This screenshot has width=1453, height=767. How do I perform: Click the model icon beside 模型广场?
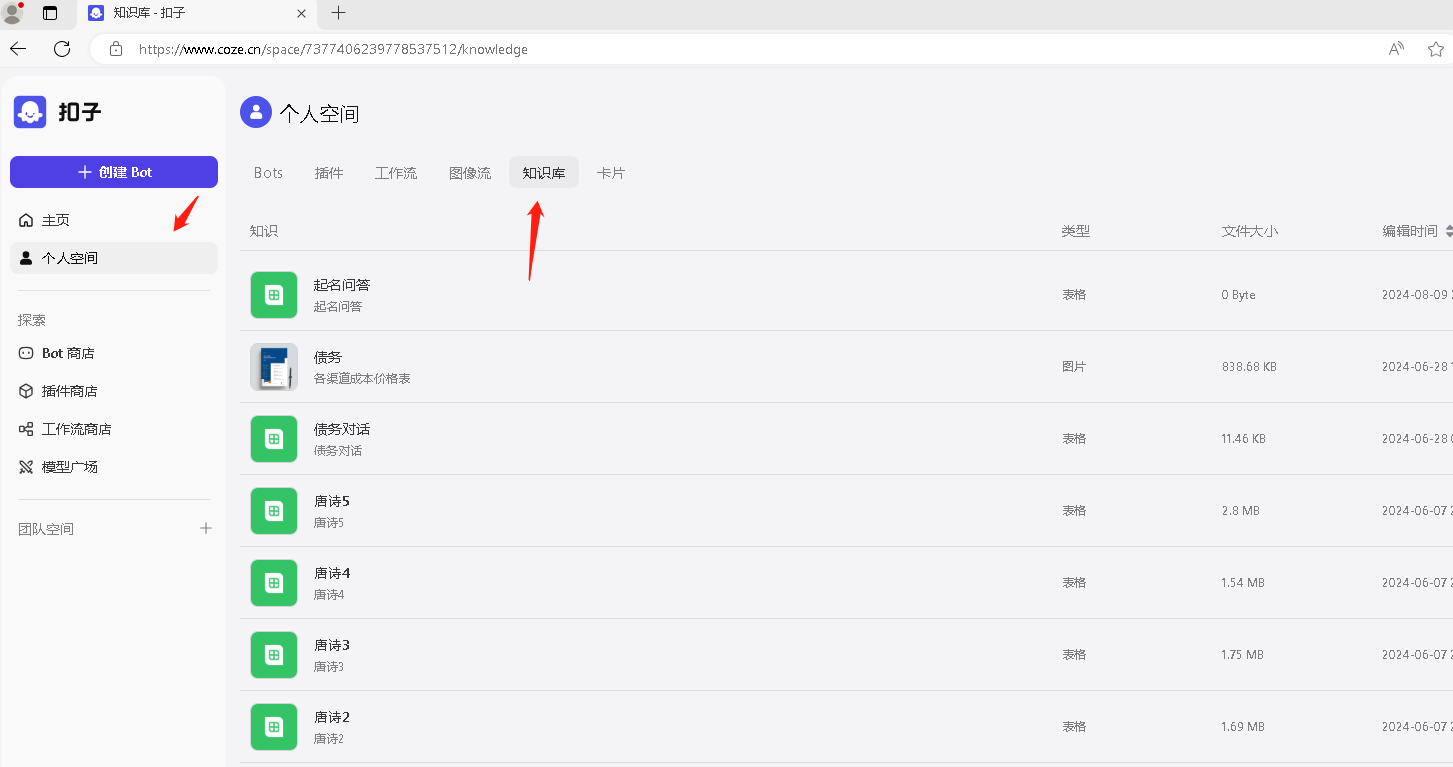tap(26, 467)
